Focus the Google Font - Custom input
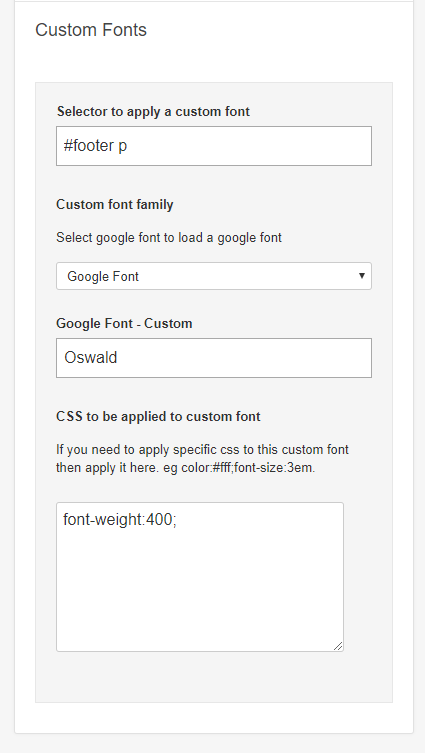 pos(214,358)
